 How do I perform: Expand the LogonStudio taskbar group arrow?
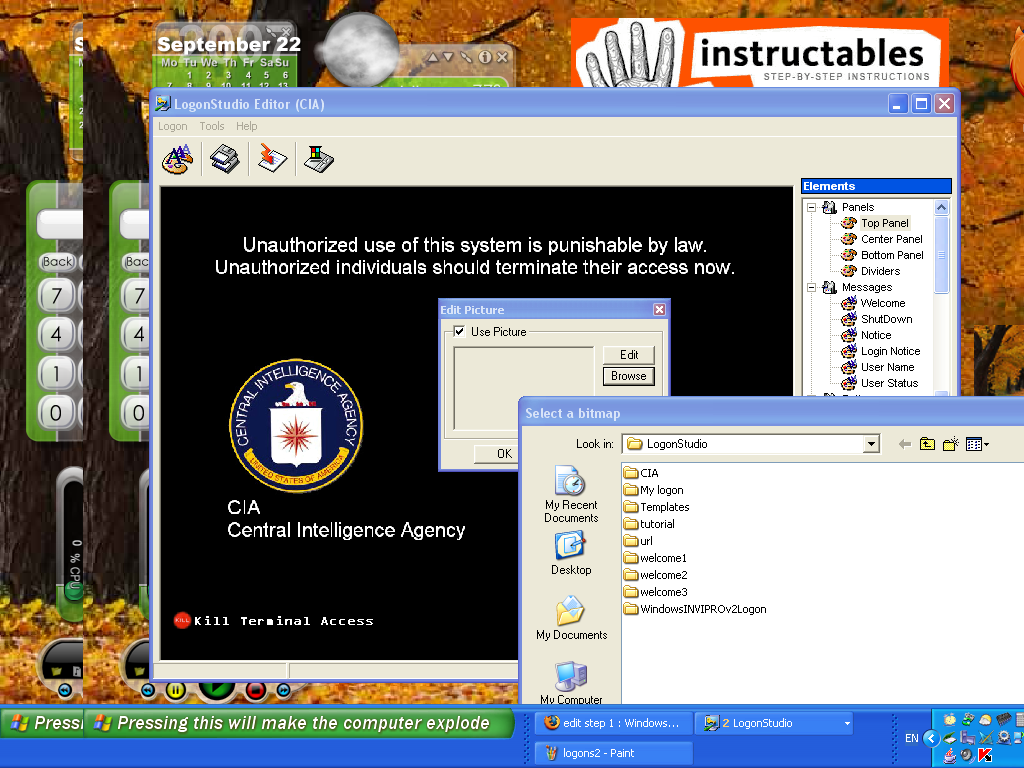pos(847,724)
